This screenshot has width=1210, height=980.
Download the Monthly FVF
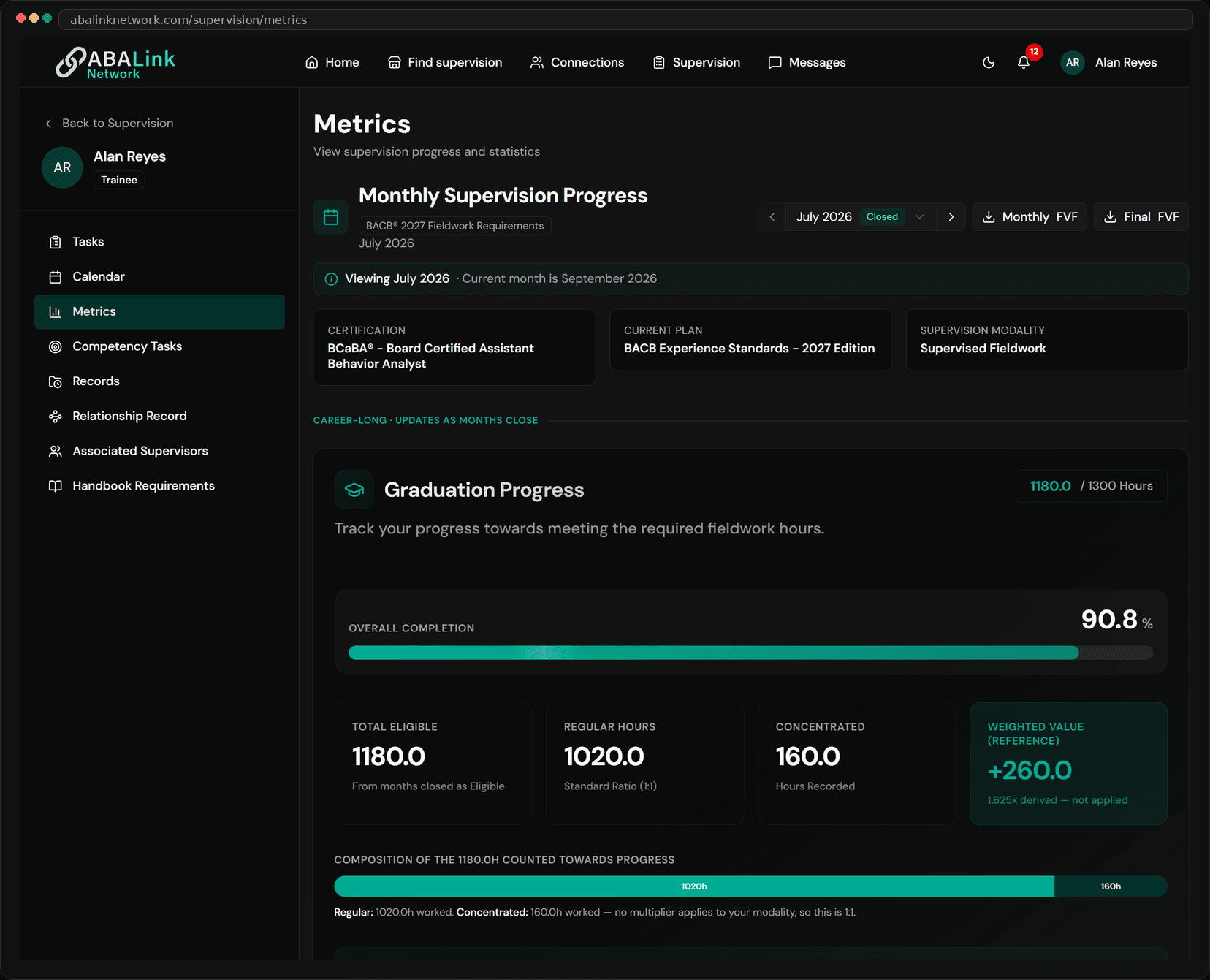(x=1030, y=217)
